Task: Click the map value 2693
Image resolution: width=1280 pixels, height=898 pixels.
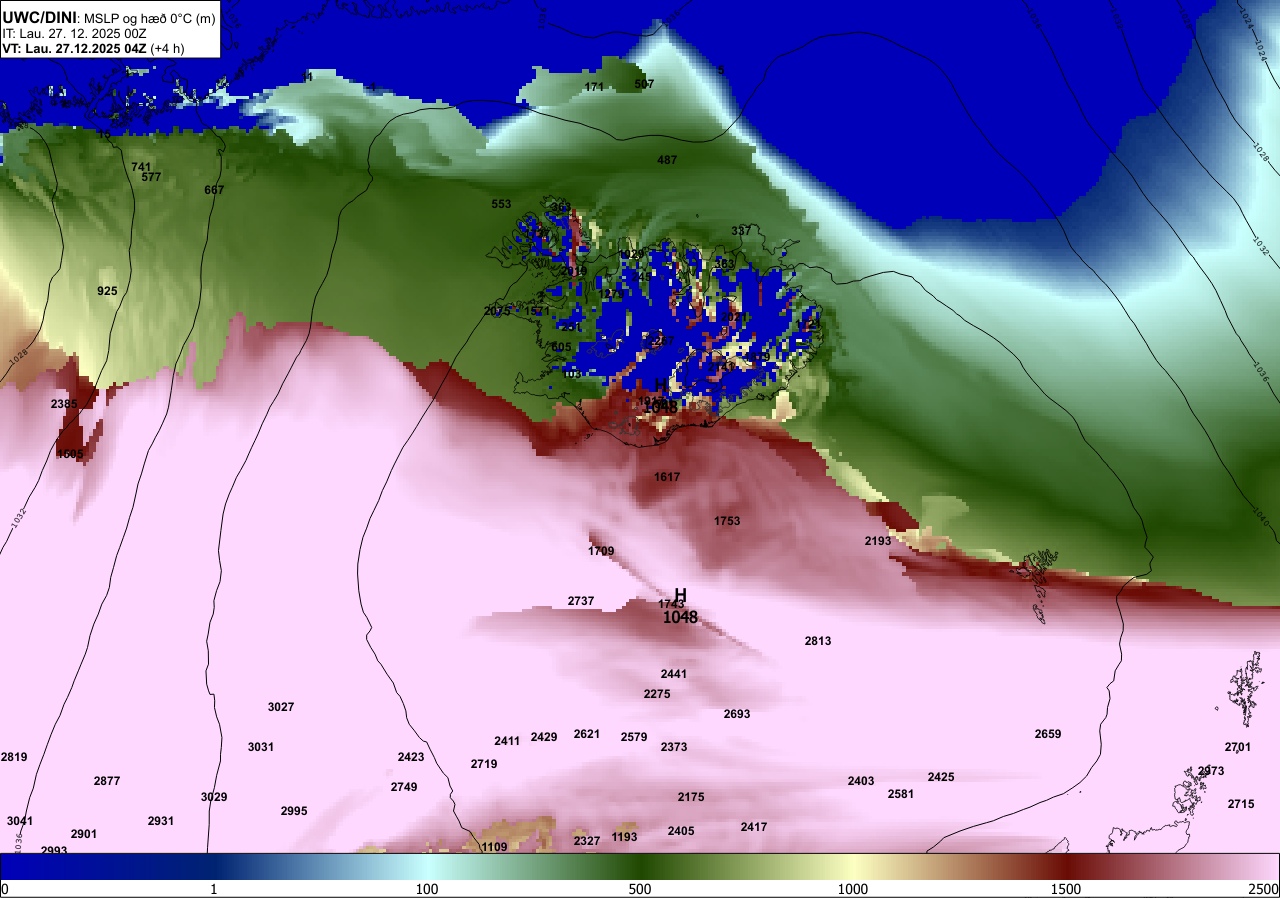Action: point(737,714)
